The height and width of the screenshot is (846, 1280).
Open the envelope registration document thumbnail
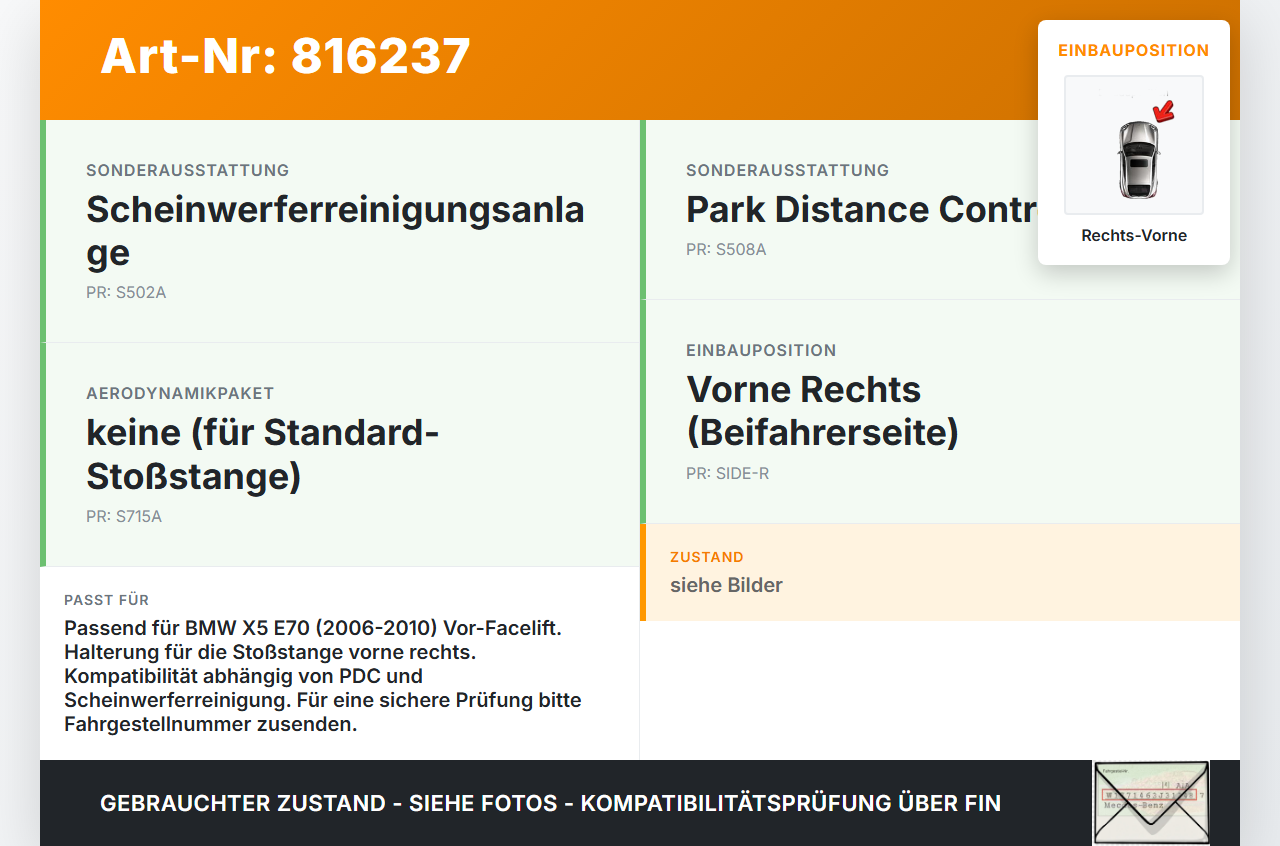1151,803
